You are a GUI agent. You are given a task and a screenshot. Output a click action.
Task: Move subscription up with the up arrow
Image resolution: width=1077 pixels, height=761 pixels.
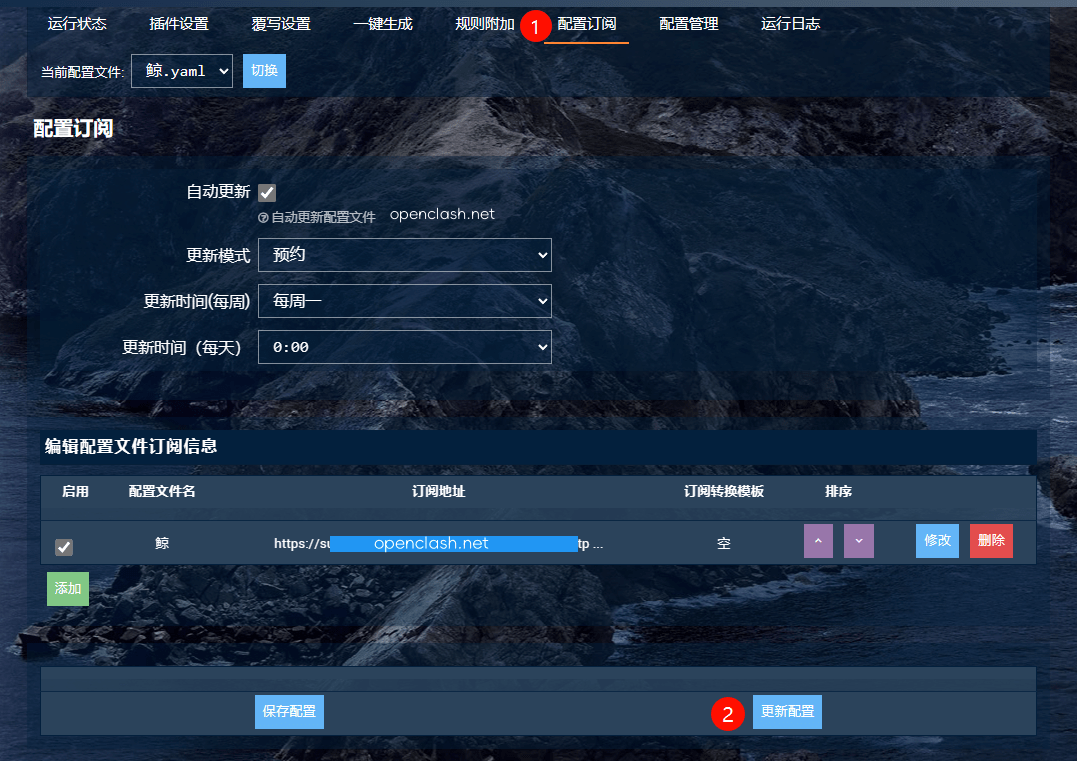pyautogui.click(x=818, y=541)
